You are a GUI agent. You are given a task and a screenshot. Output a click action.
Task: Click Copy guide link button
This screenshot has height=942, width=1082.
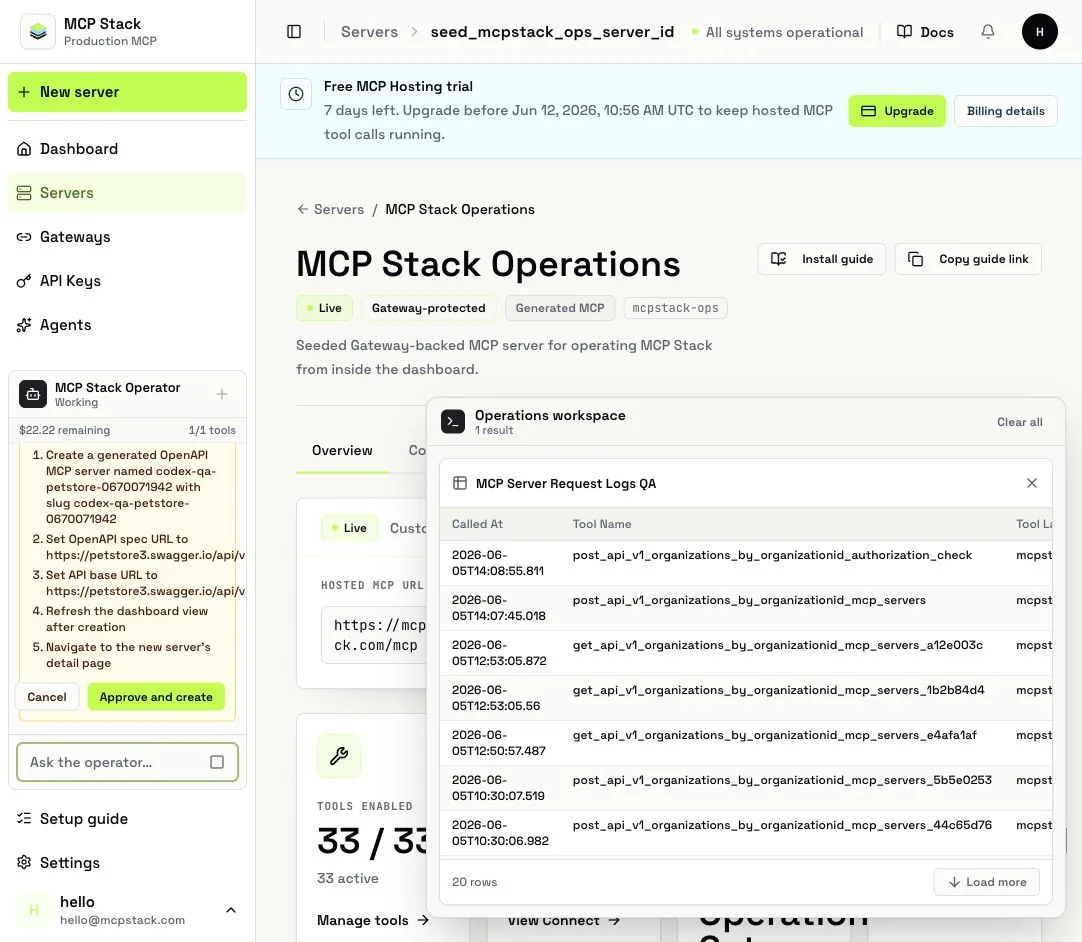[967, 259]
